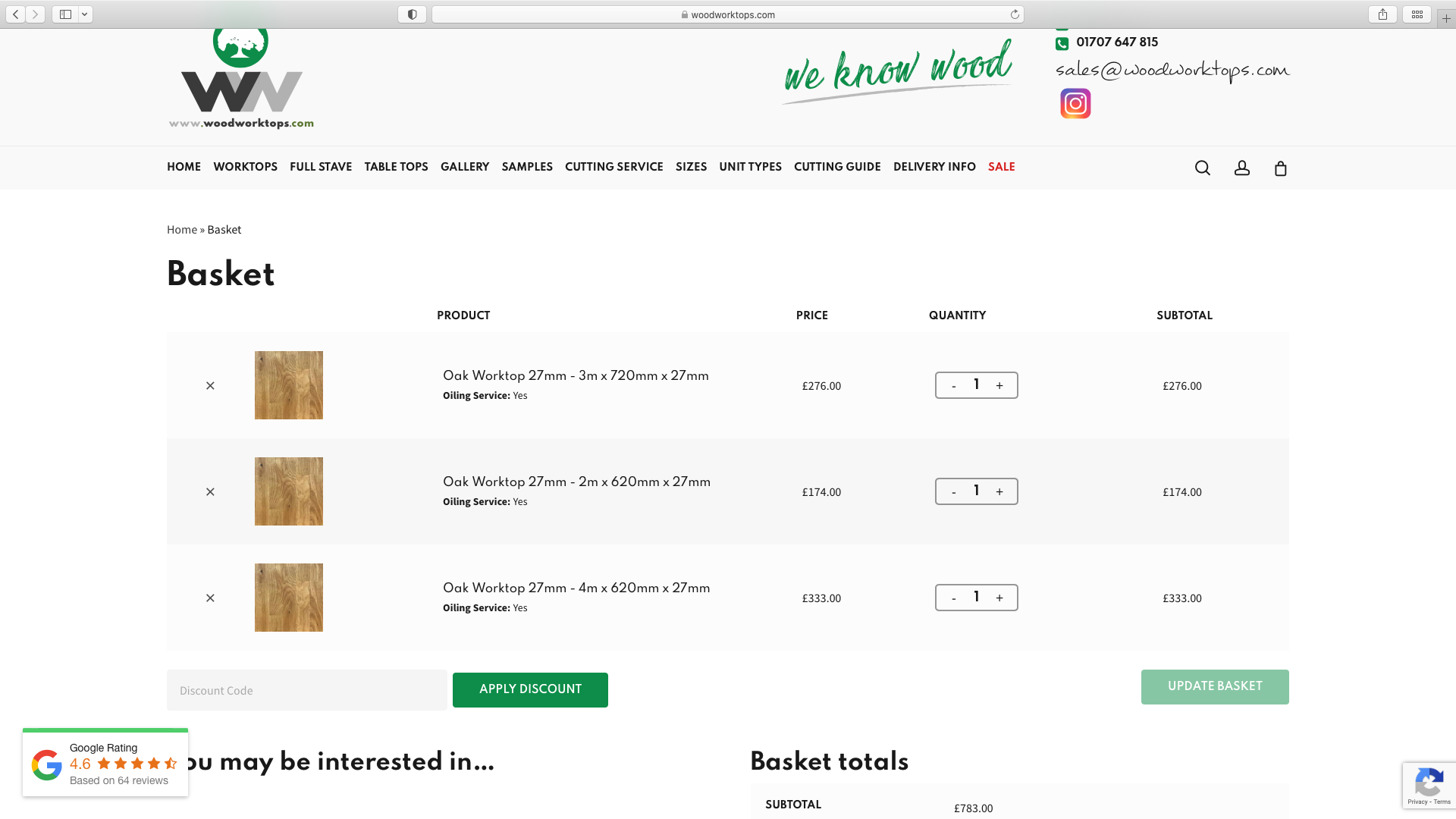This screenshot has width=1456, height=819.
Task: Open the TABLE TOPS menu item
Action: click(x=396, y=167)
